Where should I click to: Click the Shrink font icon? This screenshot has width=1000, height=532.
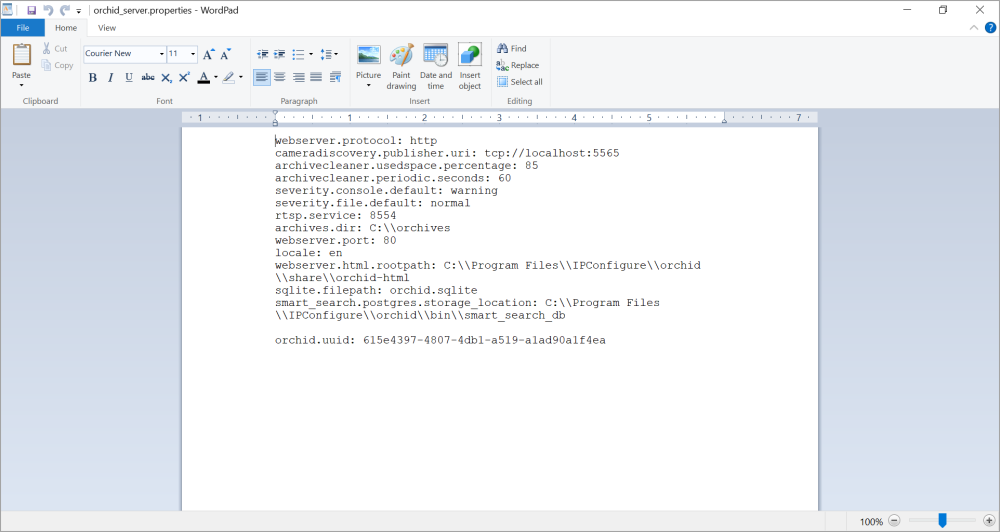click(225, 54)
